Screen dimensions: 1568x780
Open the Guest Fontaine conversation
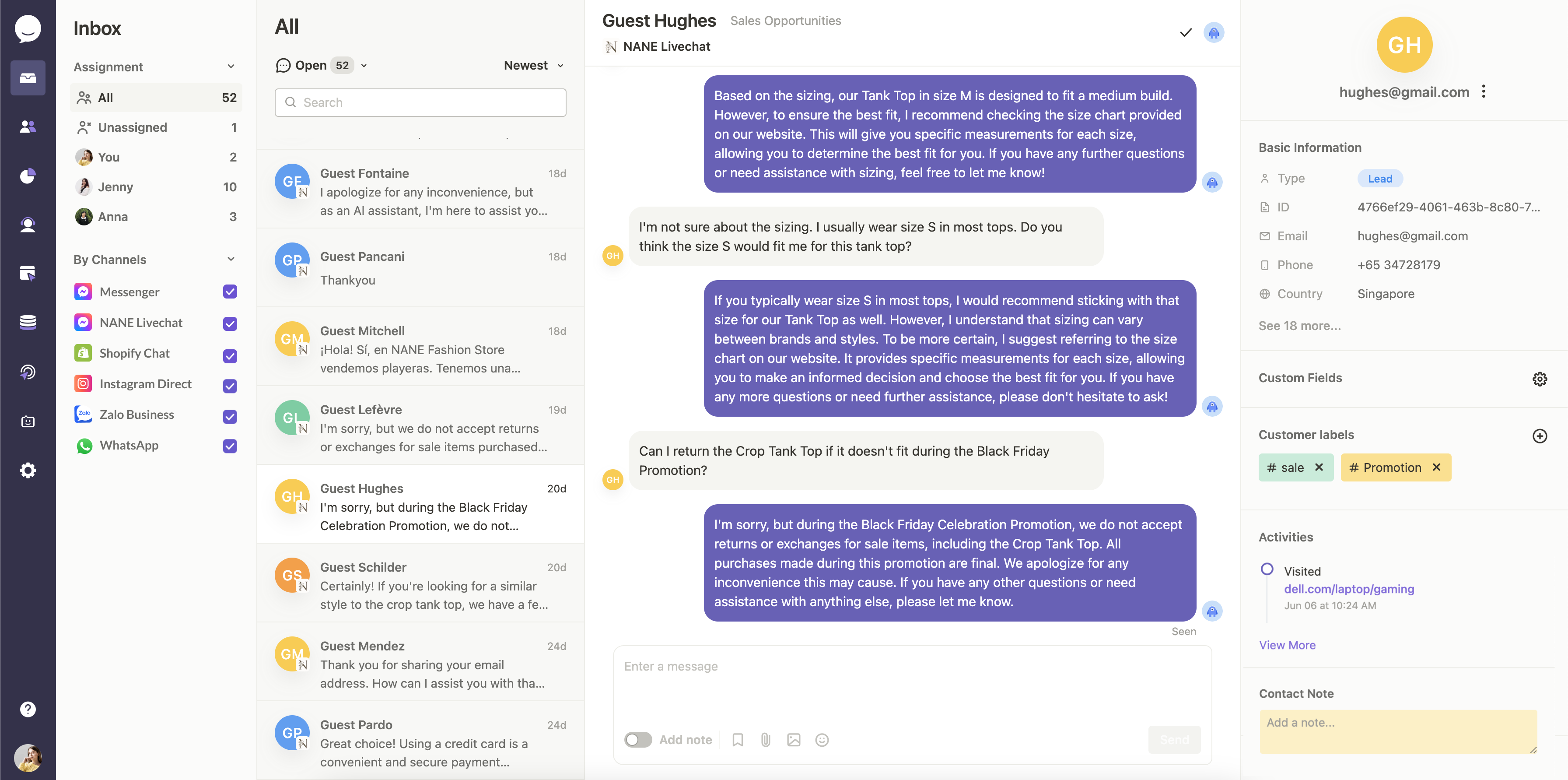[420, 189]
